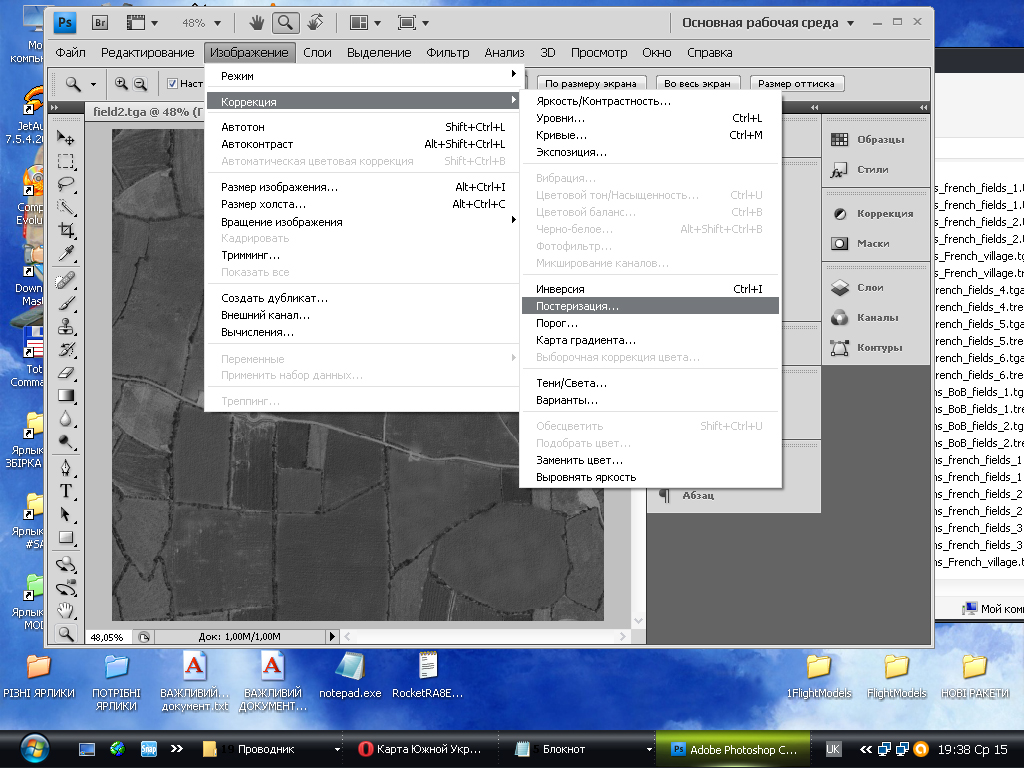
Task: Choose the Horizontal Type tool
Action: [67, 491]
